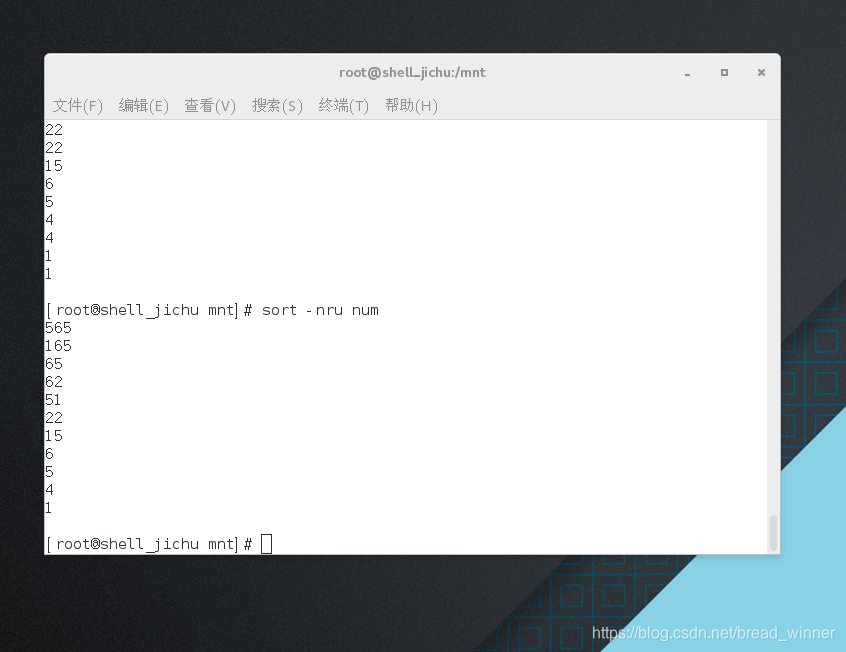Click the 'sort -nru num' command text

click(320, 310)
